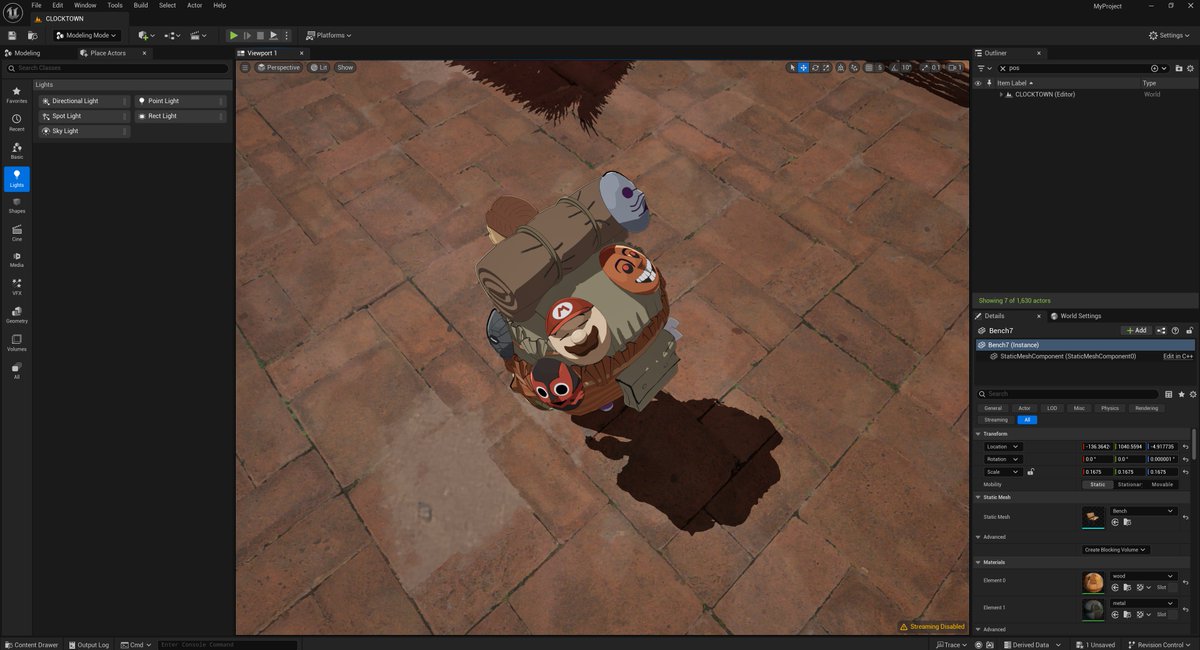Save the current level with the save icon
Screen dimensions: 1200x650
(x=12, y=35)
